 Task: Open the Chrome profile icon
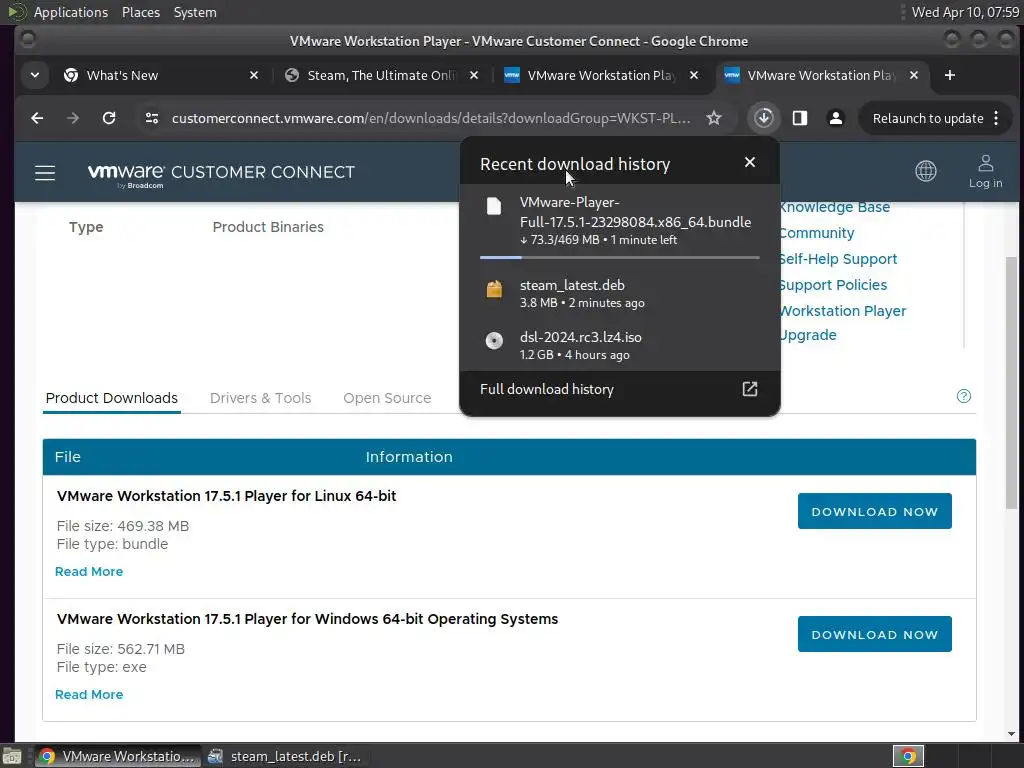coord(835,118)
